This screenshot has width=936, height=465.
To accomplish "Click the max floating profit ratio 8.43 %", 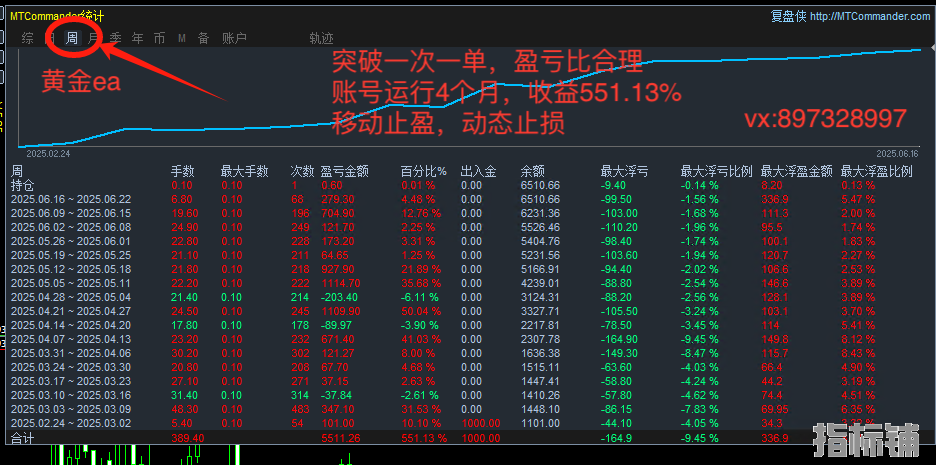I will pos(858,353).
